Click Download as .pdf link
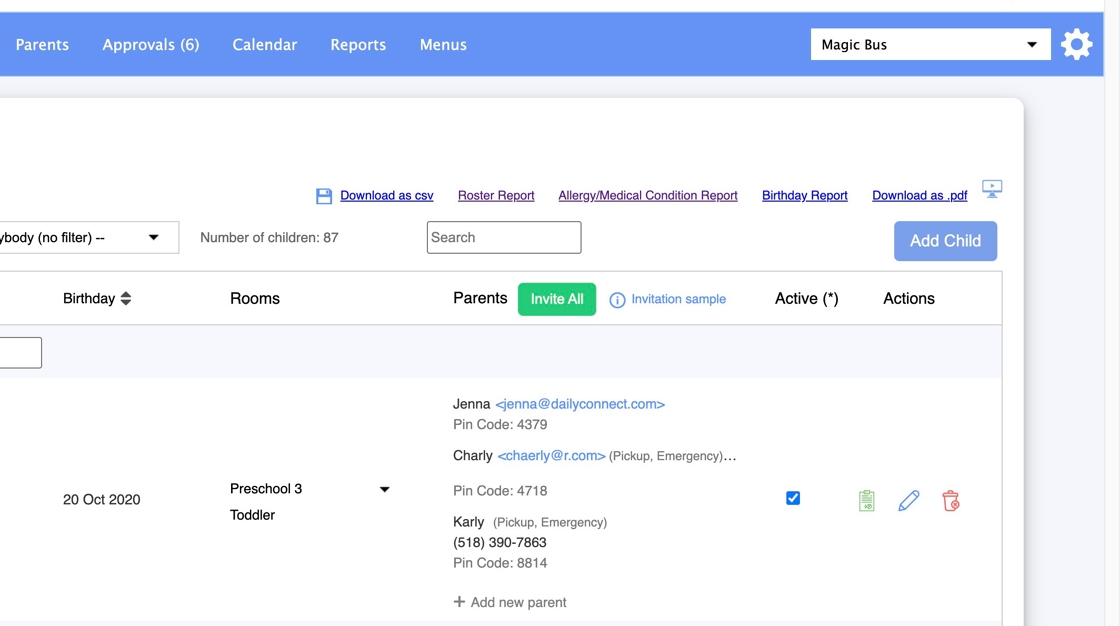This screenshot has height=626, width=1120. 919,196
